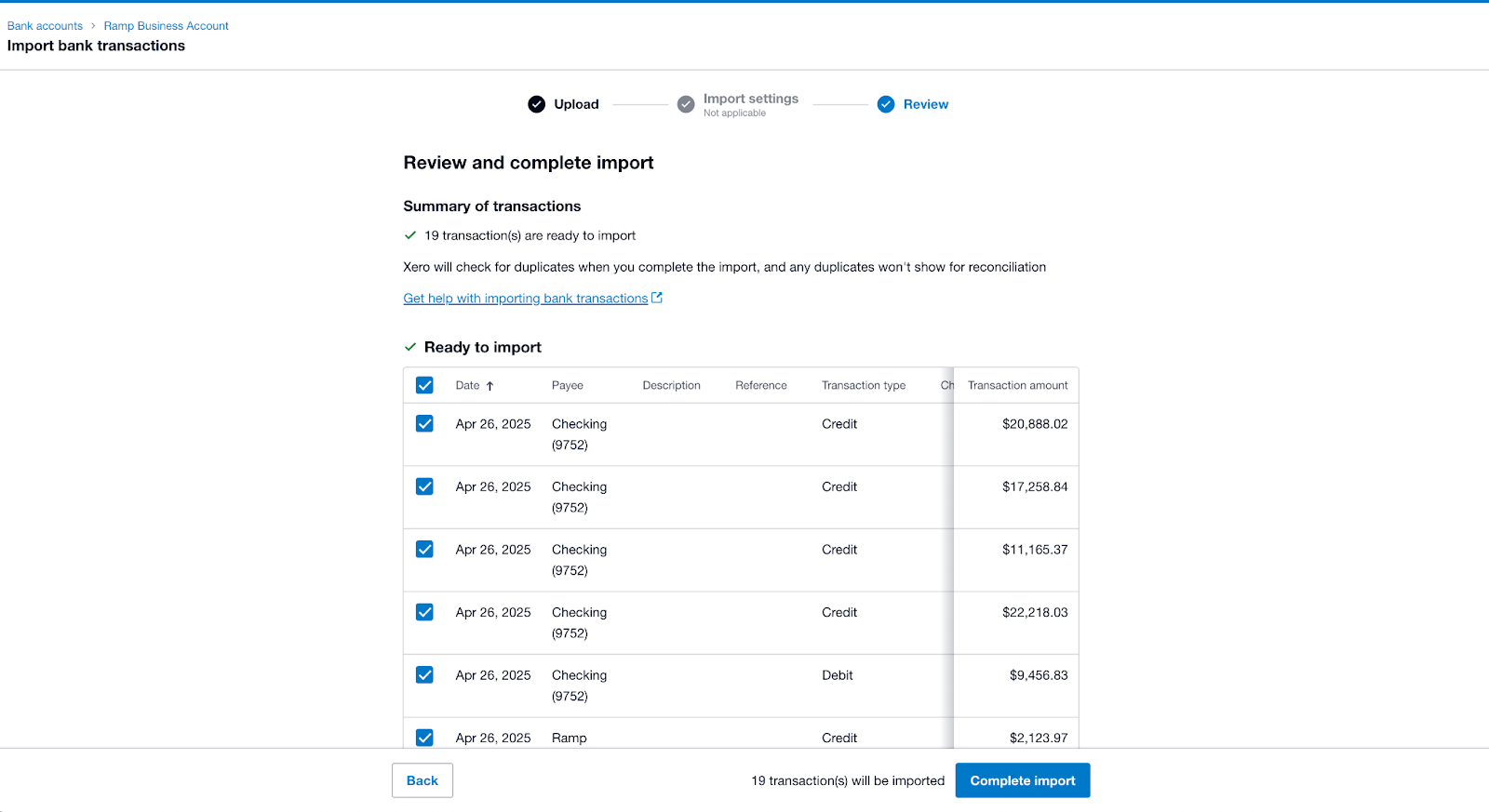
Task: Uncheck the $11,165.37 transaction checkbox
Action: (424, 549)
